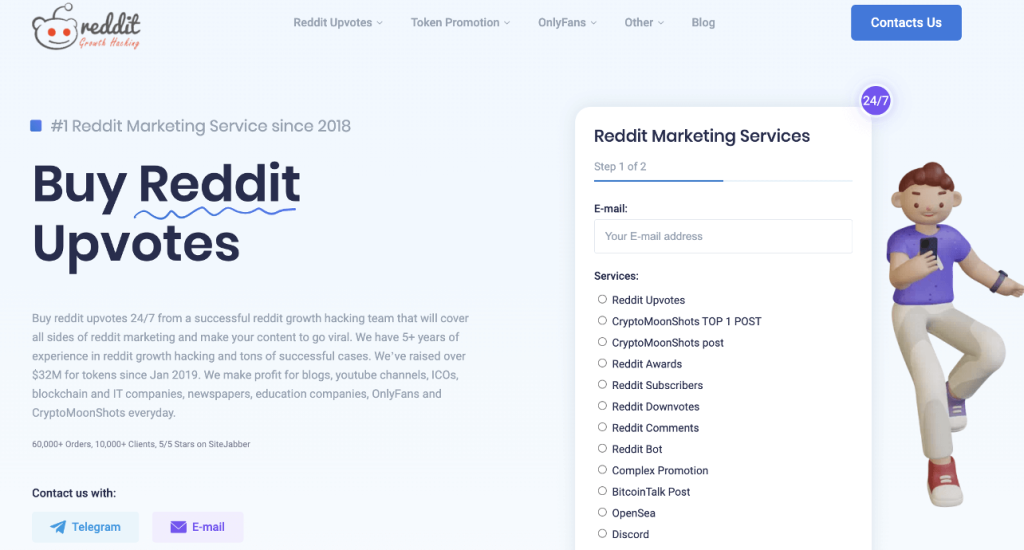Viewport: 1024px width, 550px height.
Task: Click the E-mail envelope icon
Action: 178,527
